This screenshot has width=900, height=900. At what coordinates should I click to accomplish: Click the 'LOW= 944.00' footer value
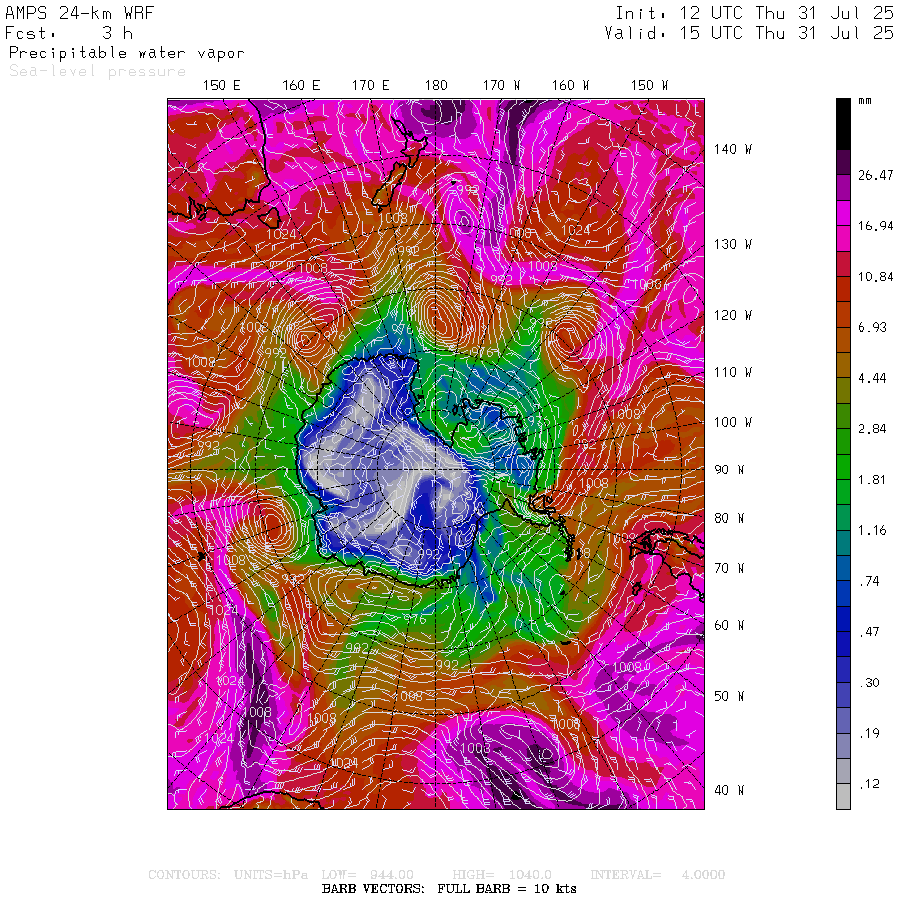(367, 875)
